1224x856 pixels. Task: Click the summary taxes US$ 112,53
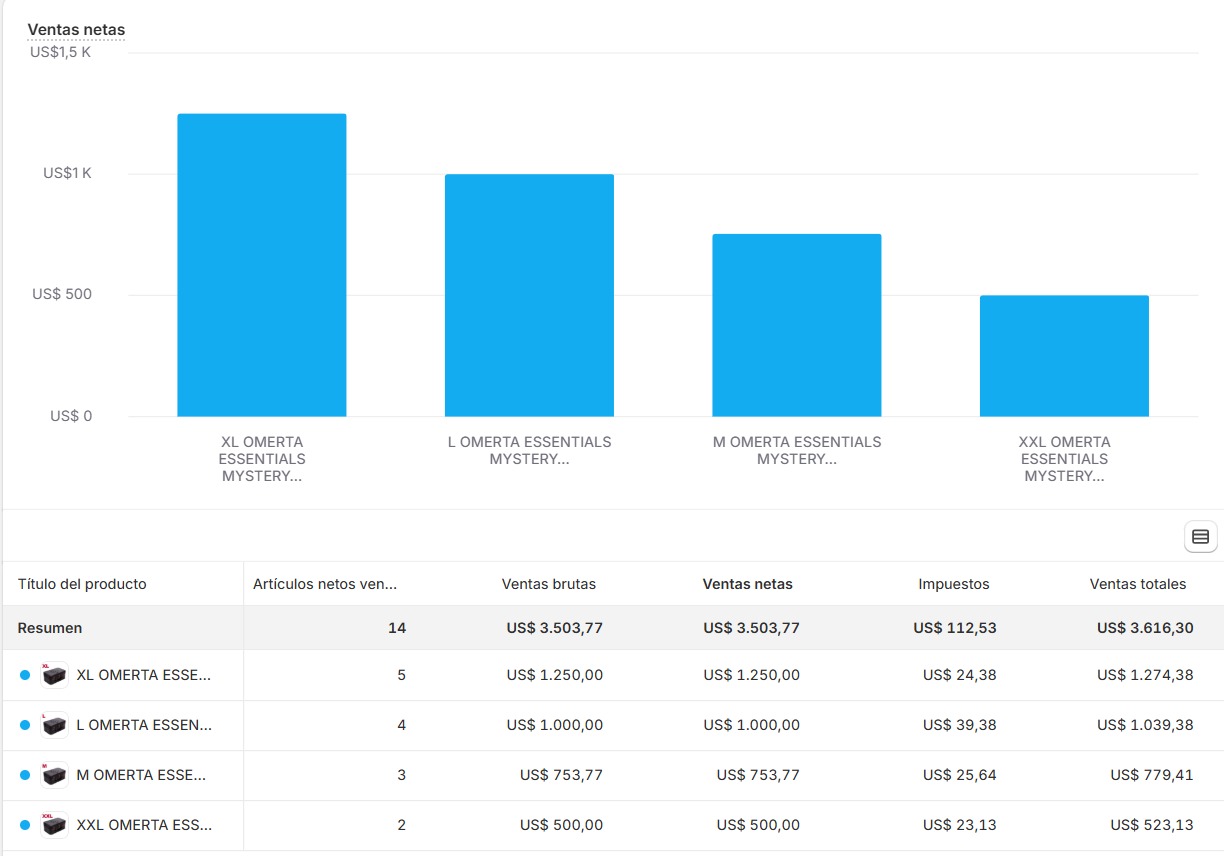(955, 628)
